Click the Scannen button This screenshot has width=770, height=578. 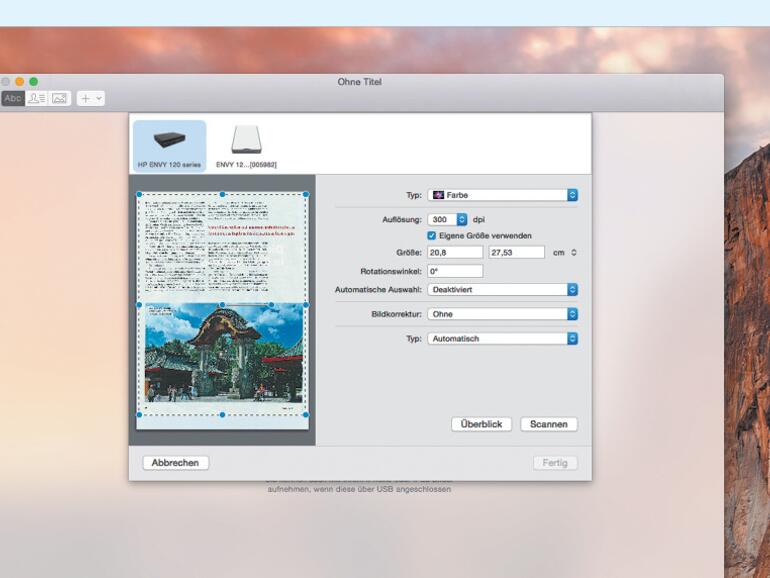(x=549, y=424)
